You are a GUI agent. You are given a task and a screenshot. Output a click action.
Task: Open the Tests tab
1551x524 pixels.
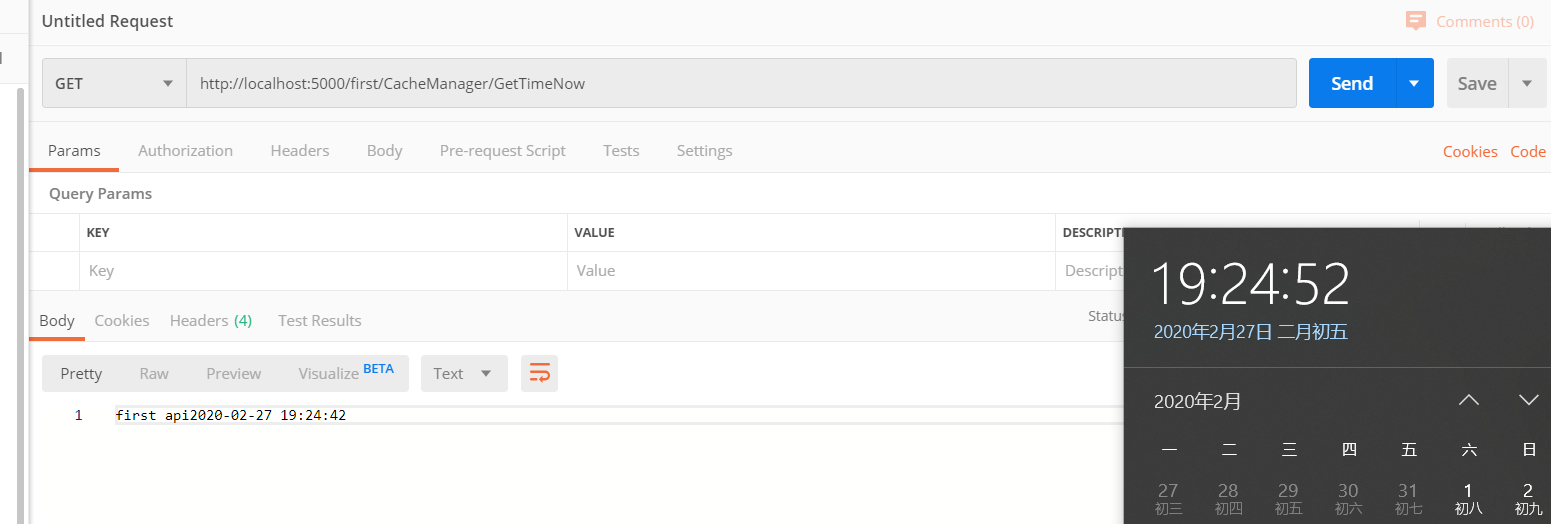click(x=621, y=151)
